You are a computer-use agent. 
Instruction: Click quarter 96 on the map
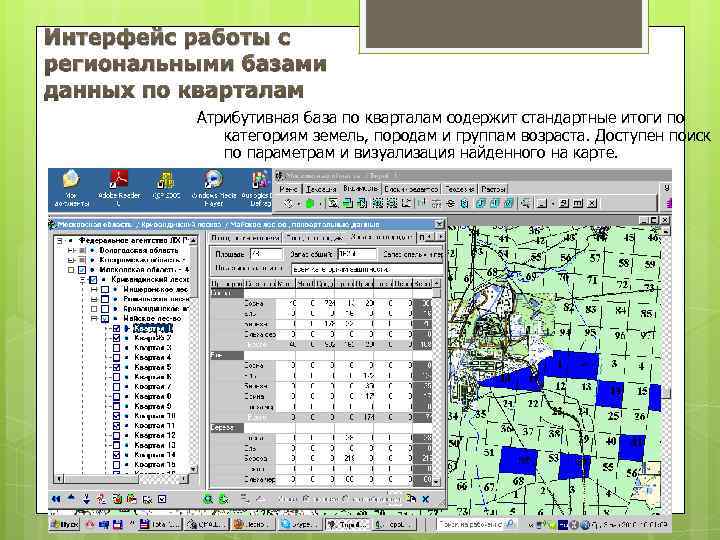[620, 335]
